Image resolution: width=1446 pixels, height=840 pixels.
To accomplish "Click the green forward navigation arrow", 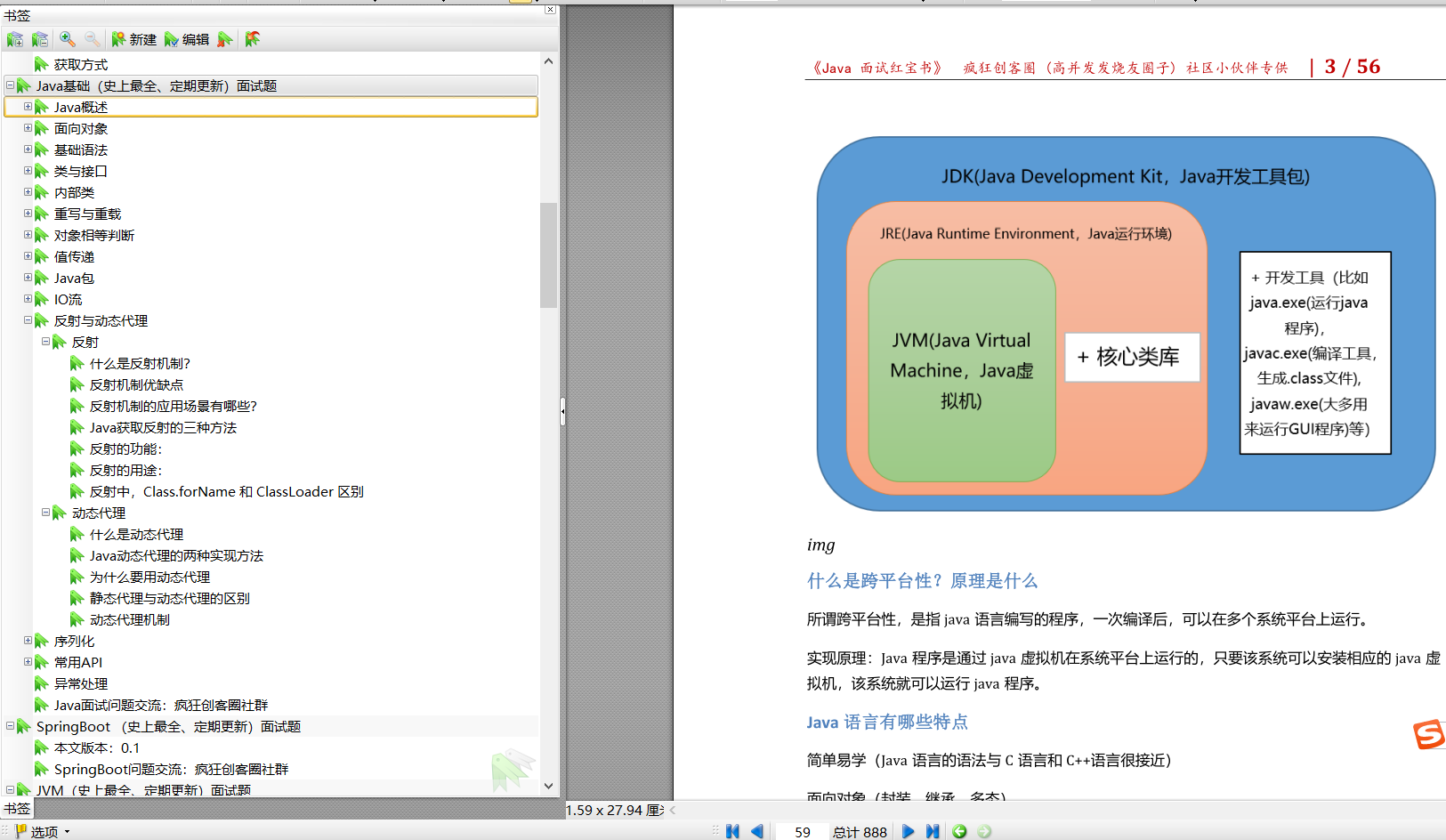I will (984, 831).
